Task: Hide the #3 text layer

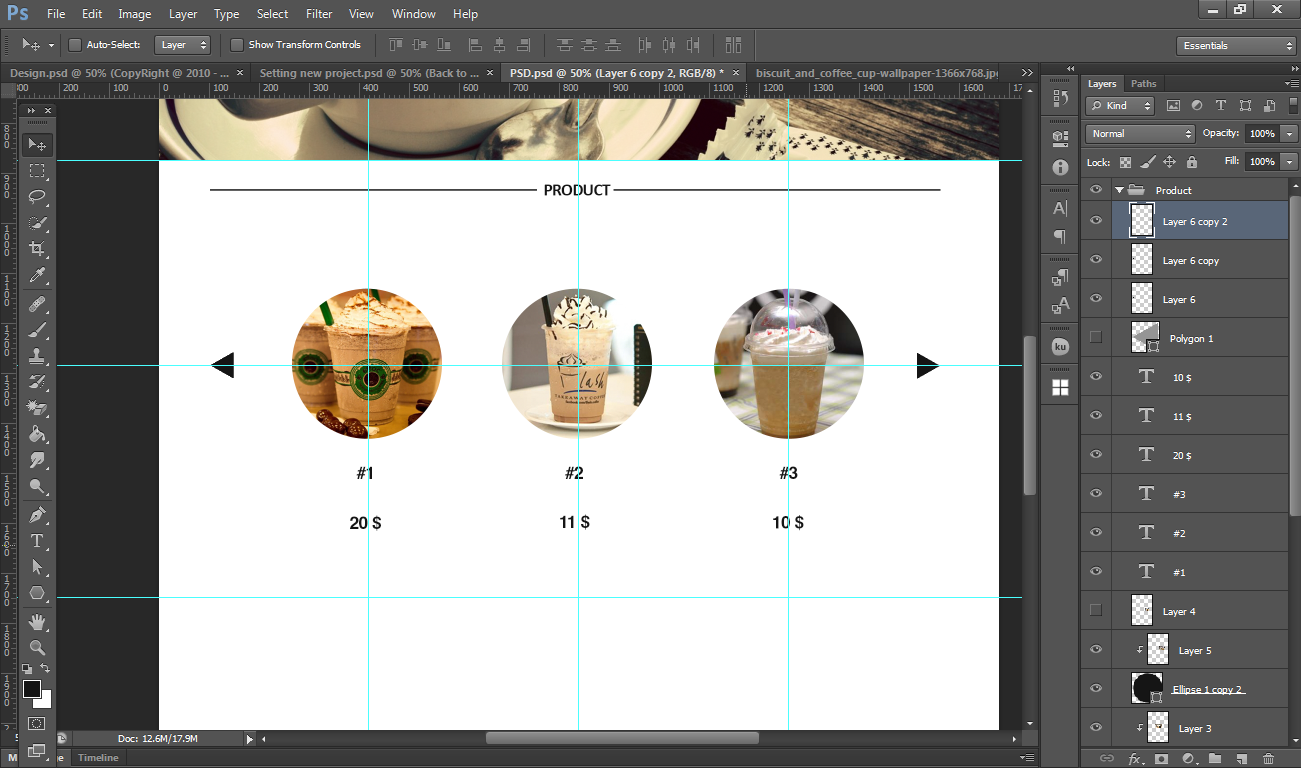Action: [x=1096, y=494]
